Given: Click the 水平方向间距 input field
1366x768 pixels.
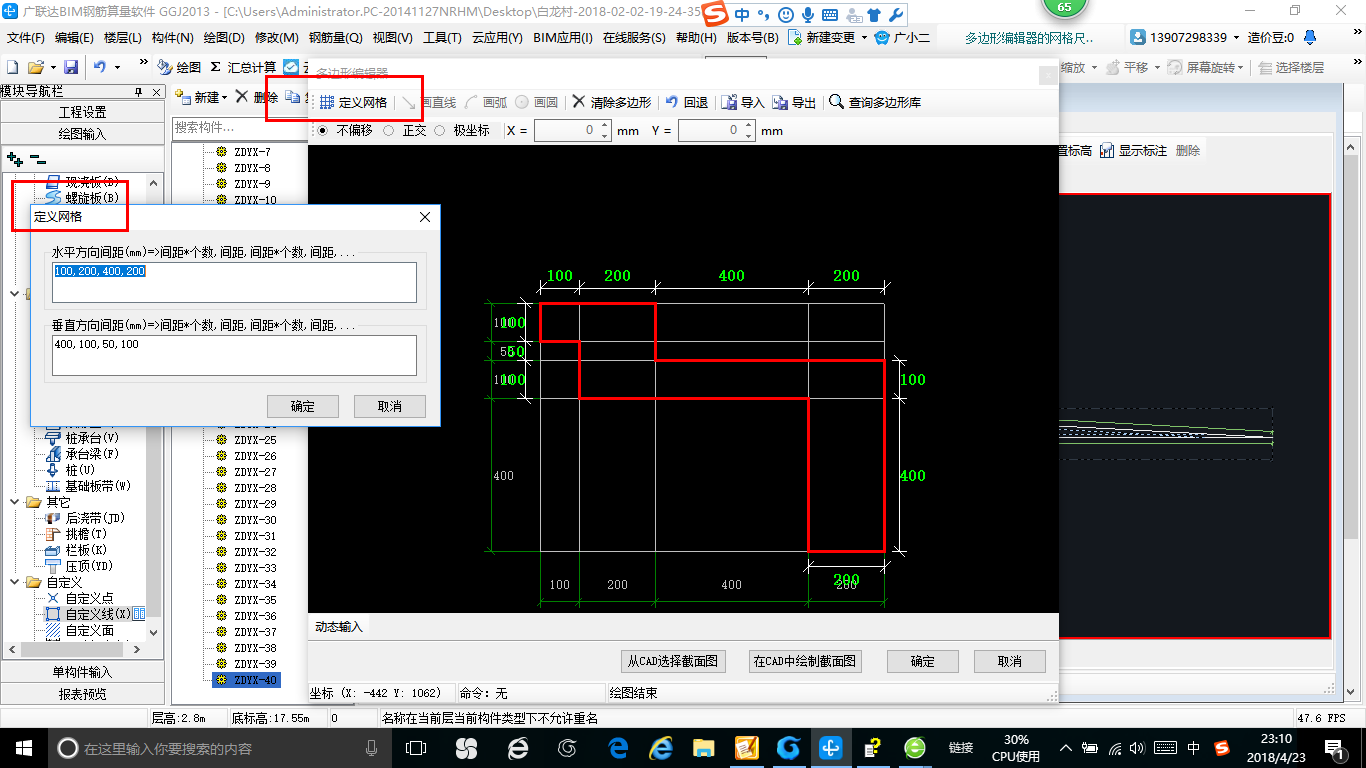Looking at the screenshot, I should 236,282.
